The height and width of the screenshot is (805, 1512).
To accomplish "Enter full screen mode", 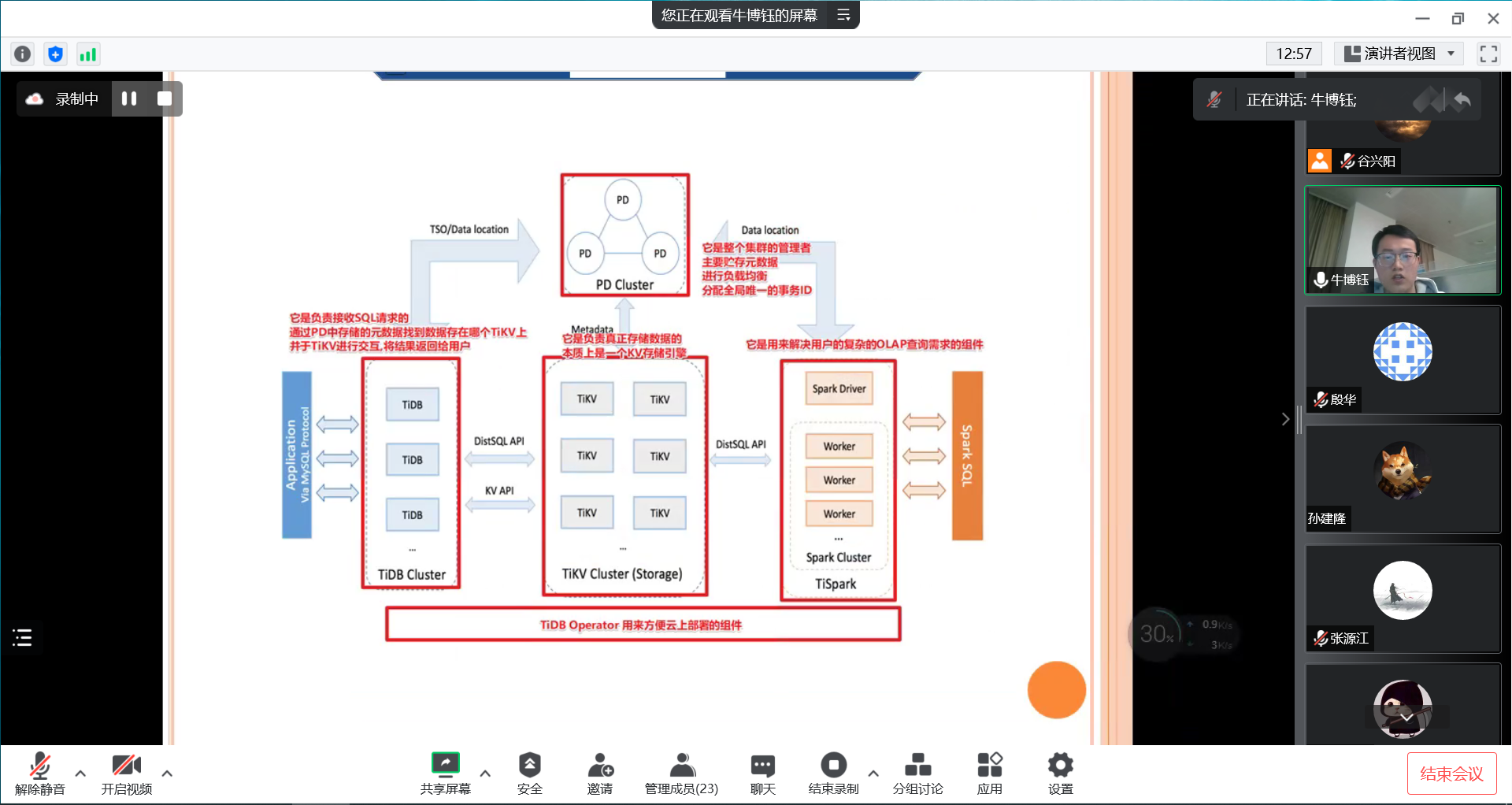I will (x=1488, y=54).
